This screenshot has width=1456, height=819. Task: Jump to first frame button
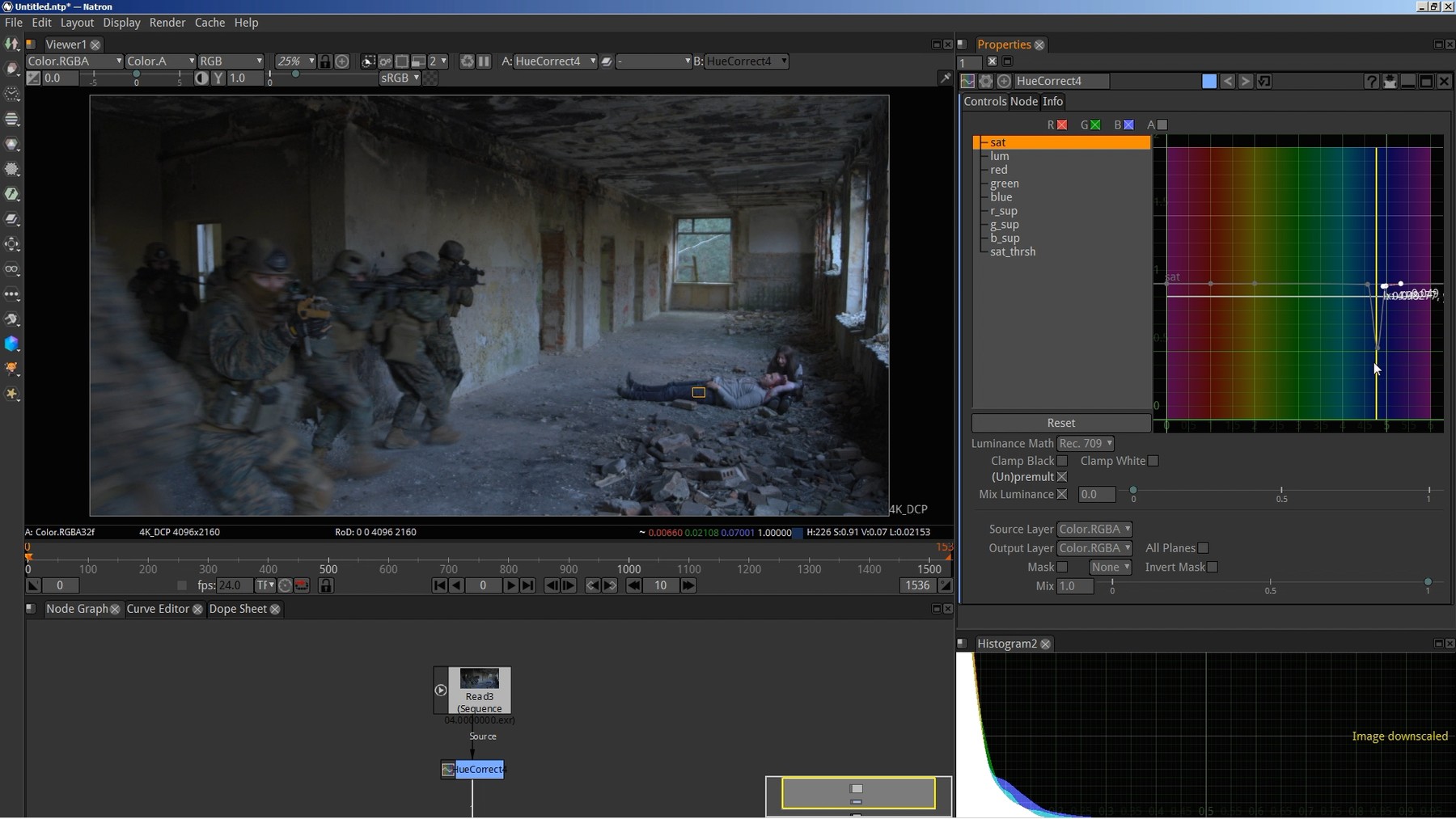439,585
